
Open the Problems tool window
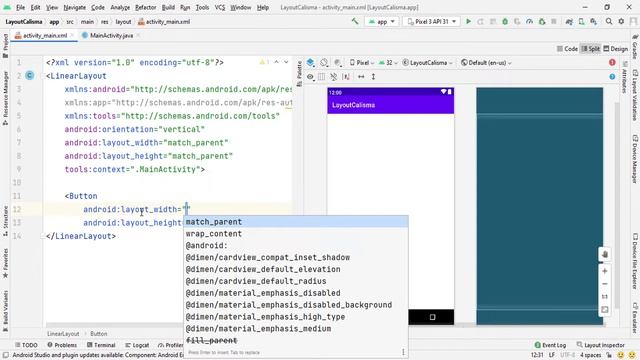point(62,345)
